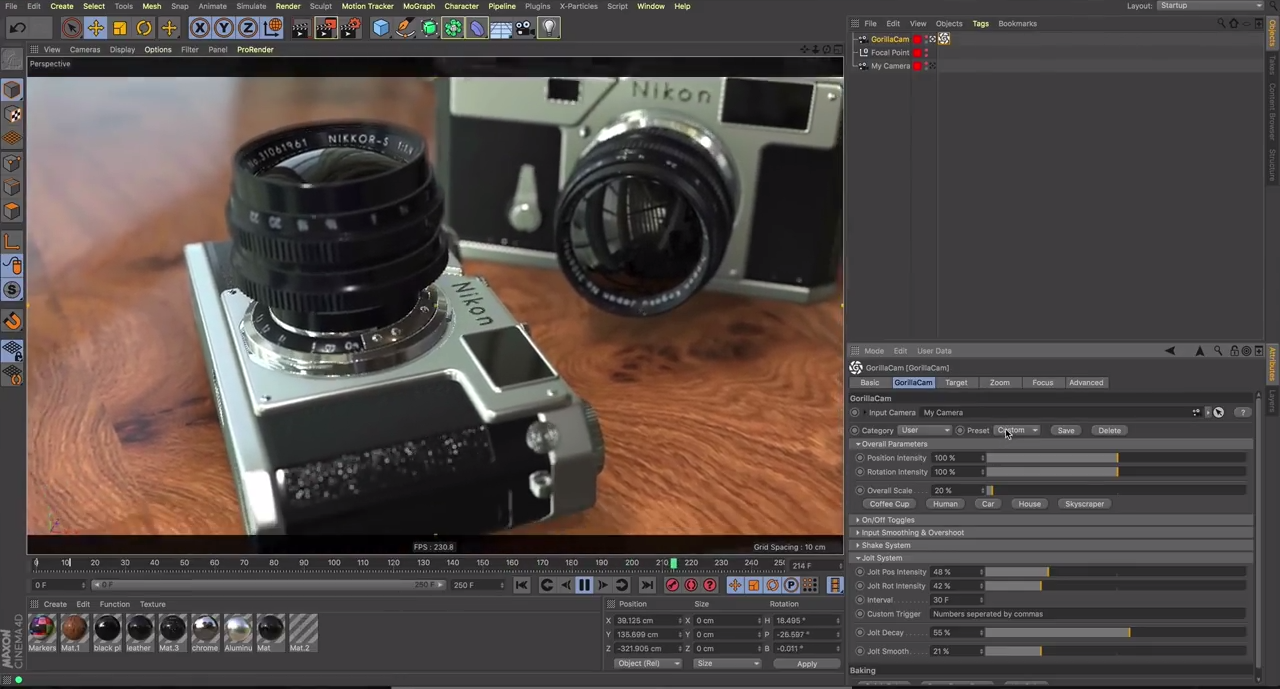This screenshot has height=689, width=1280.
Task: Select My Camera object in hierarchy
Action: click(889, 66)
